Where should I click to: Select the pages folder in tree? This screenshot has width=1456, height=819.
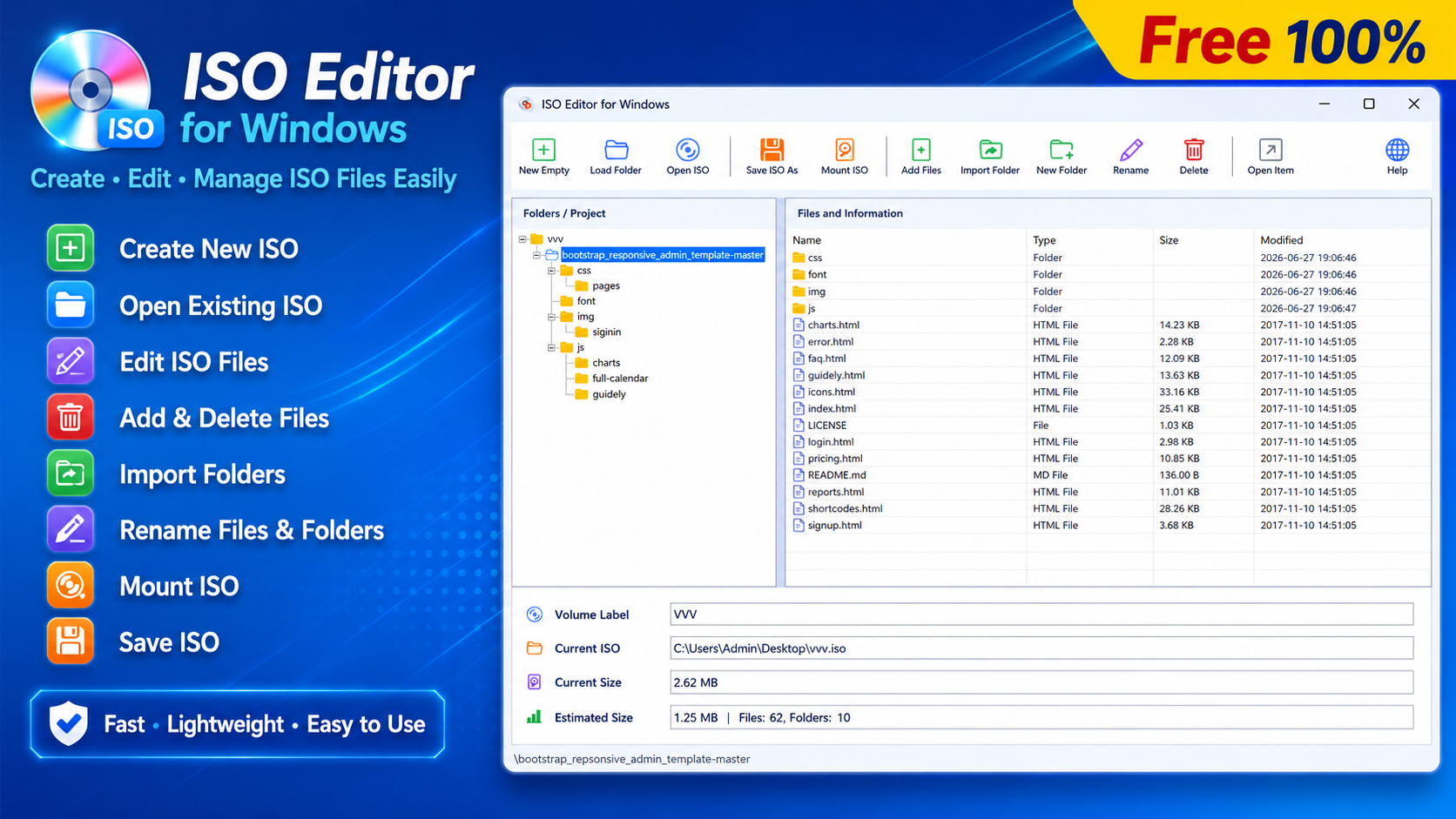pyautogui.click(x=605, y=285)
